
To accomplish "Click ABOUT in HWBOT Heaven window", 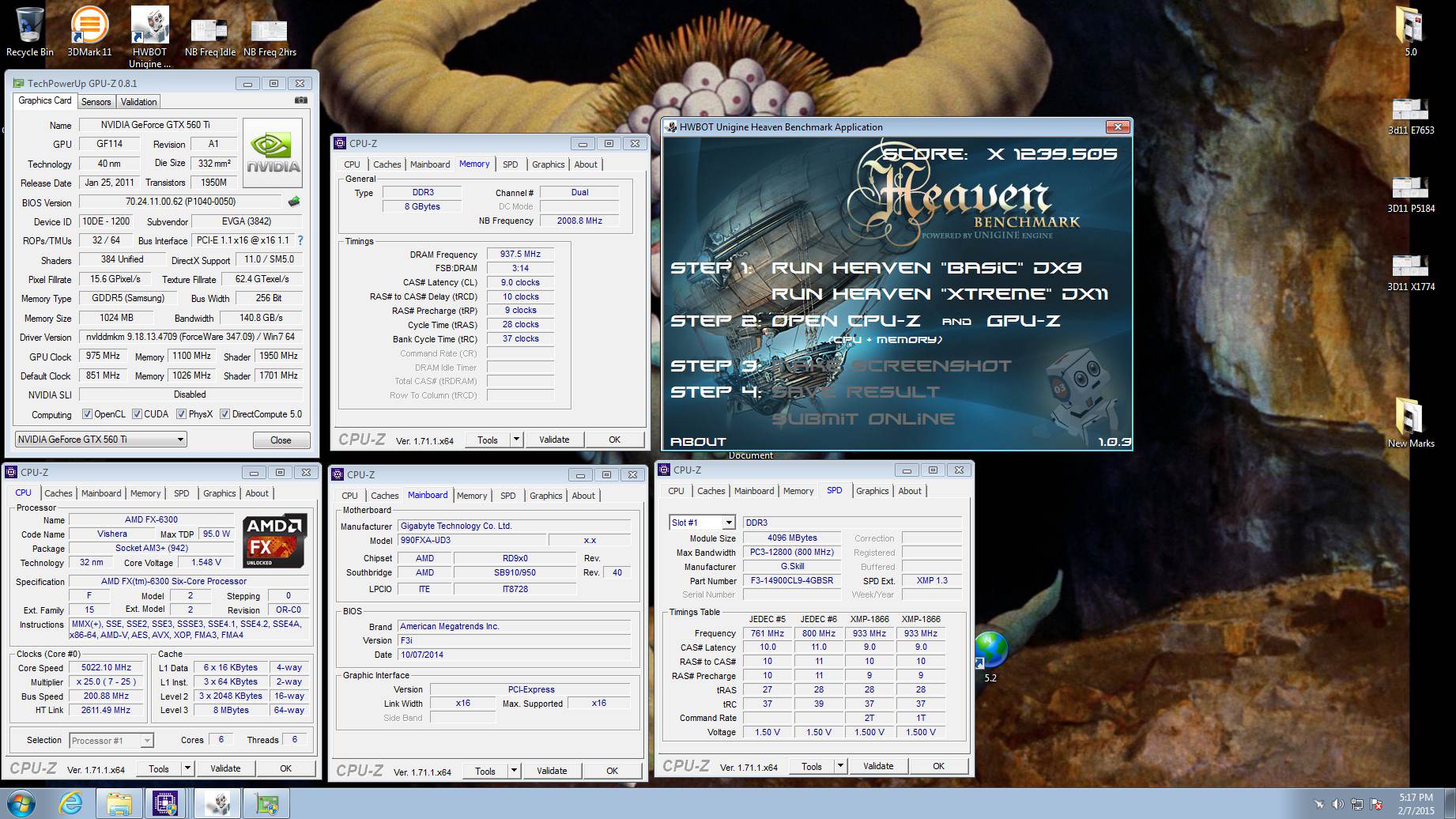I will (x=698, y=442).
